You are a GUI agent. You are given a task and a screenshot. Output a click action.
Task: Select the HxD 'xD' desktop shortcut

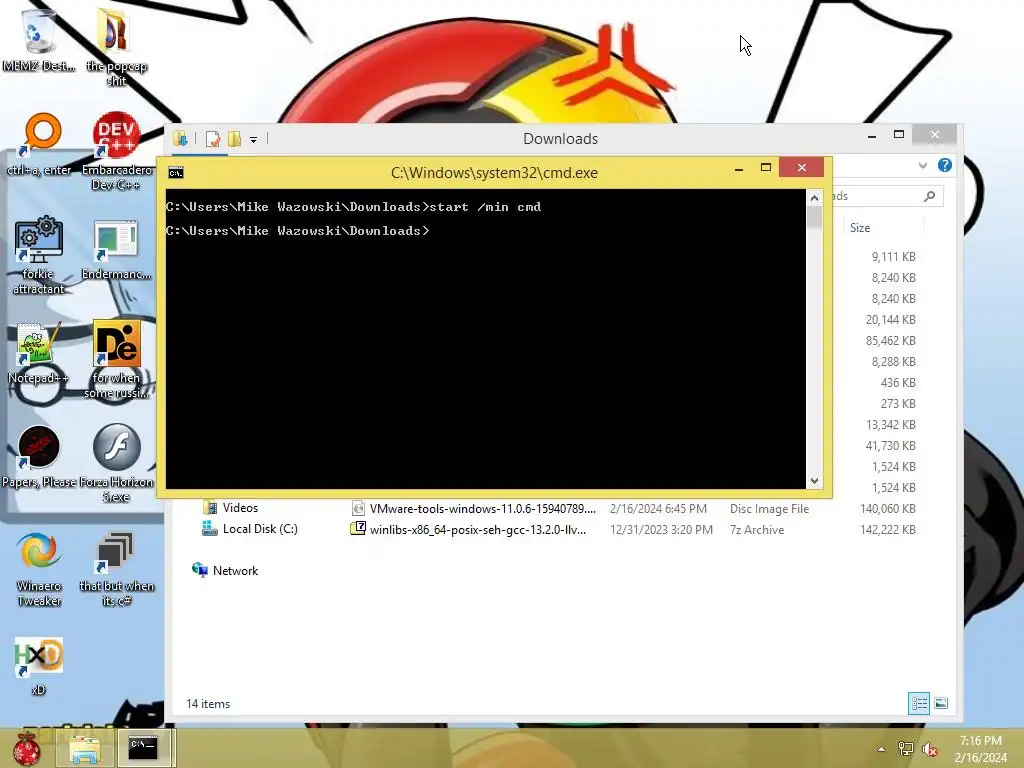pyautogui.click(x=39, y=666)
